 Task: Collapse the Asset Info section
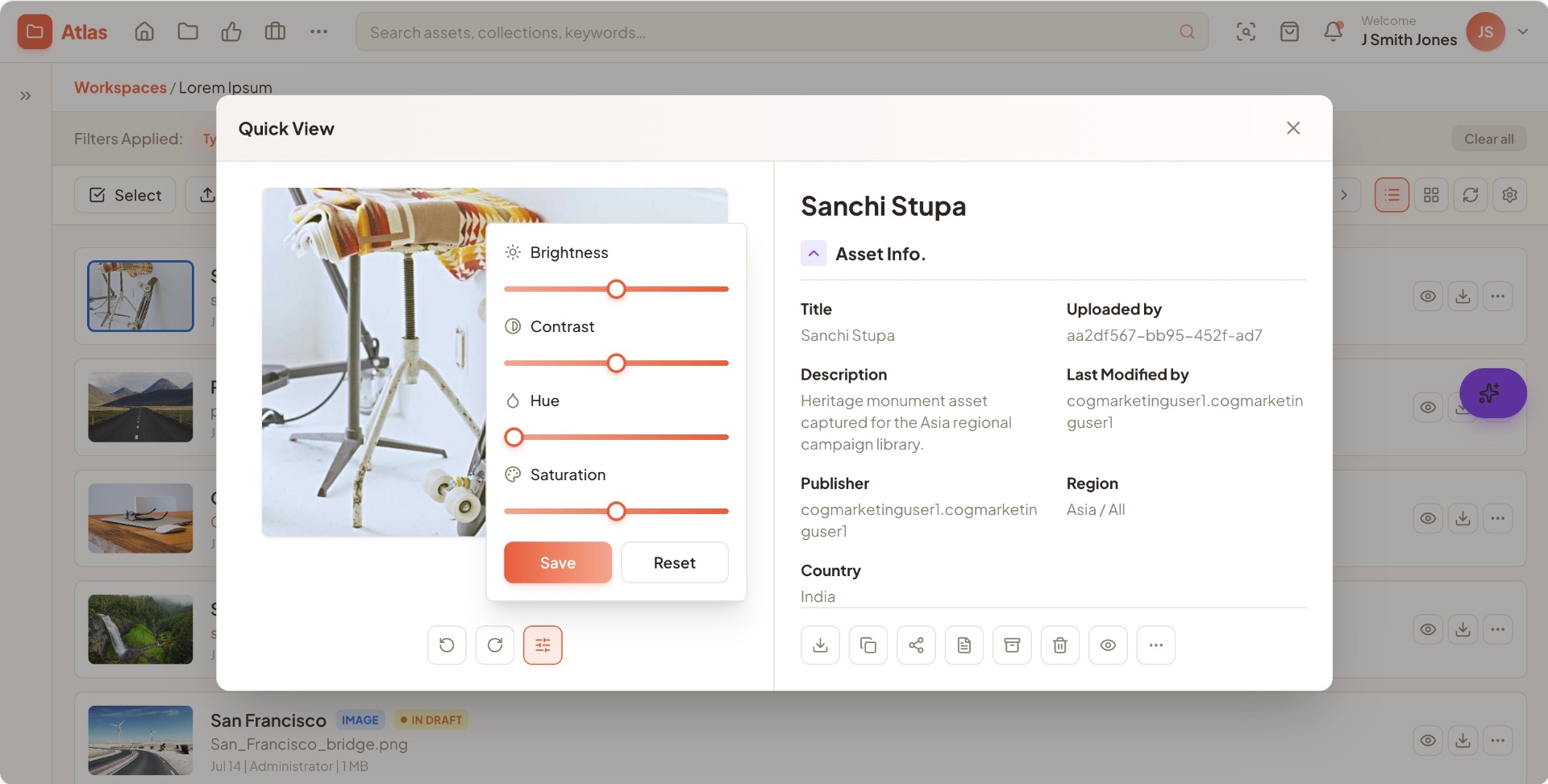point(814,253)
